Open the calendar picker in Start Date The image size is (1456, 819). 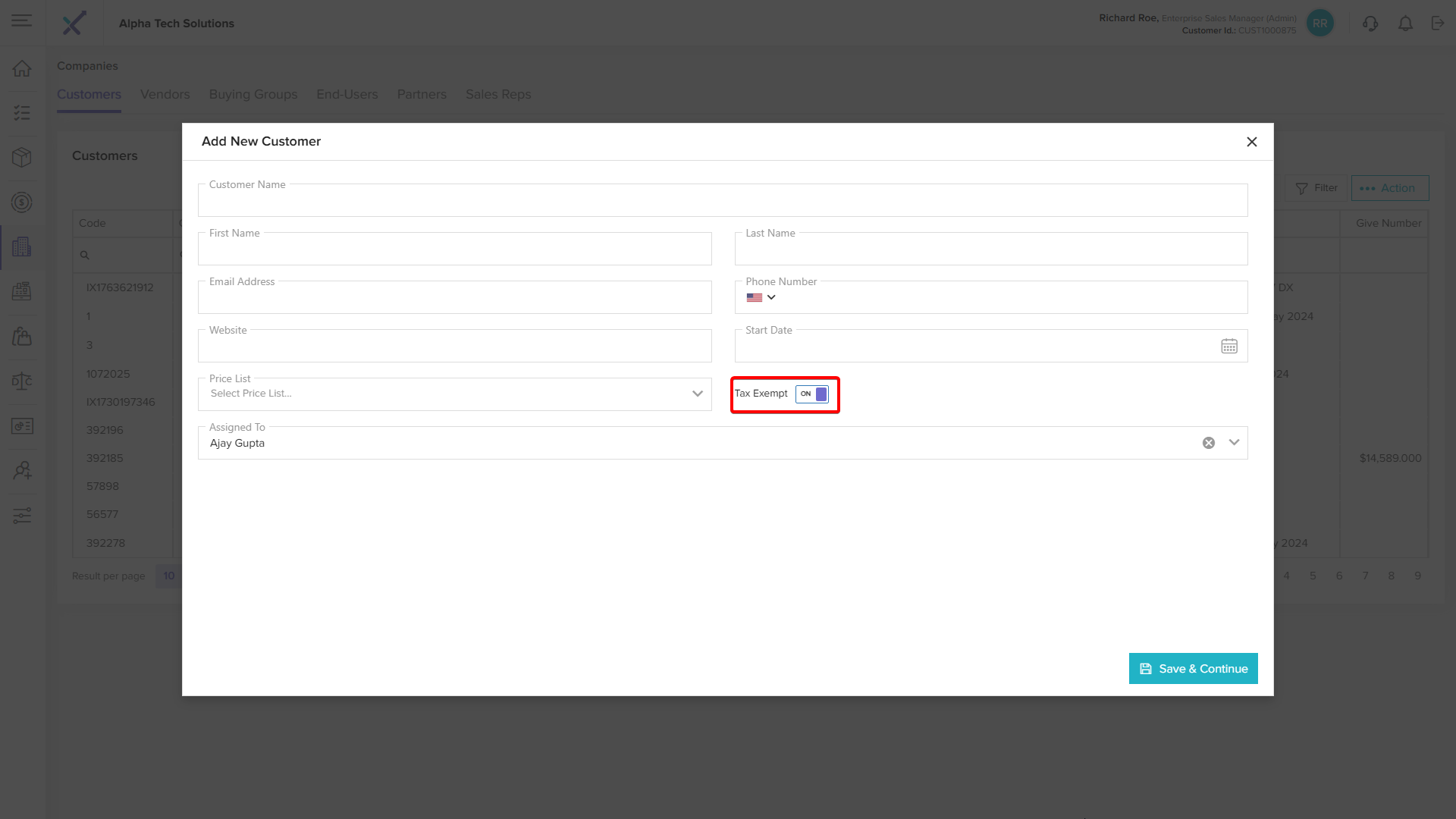click(1229, 347)
